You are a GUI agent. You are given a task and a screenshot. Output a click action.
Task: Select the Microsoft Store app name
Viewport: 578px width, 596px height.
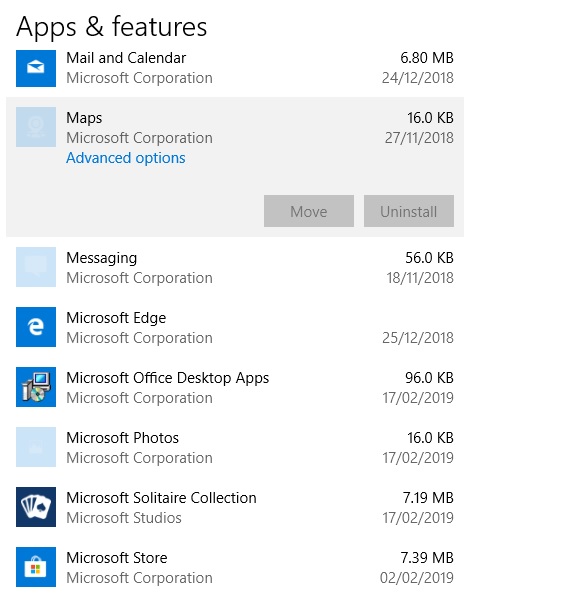[117, 558]
